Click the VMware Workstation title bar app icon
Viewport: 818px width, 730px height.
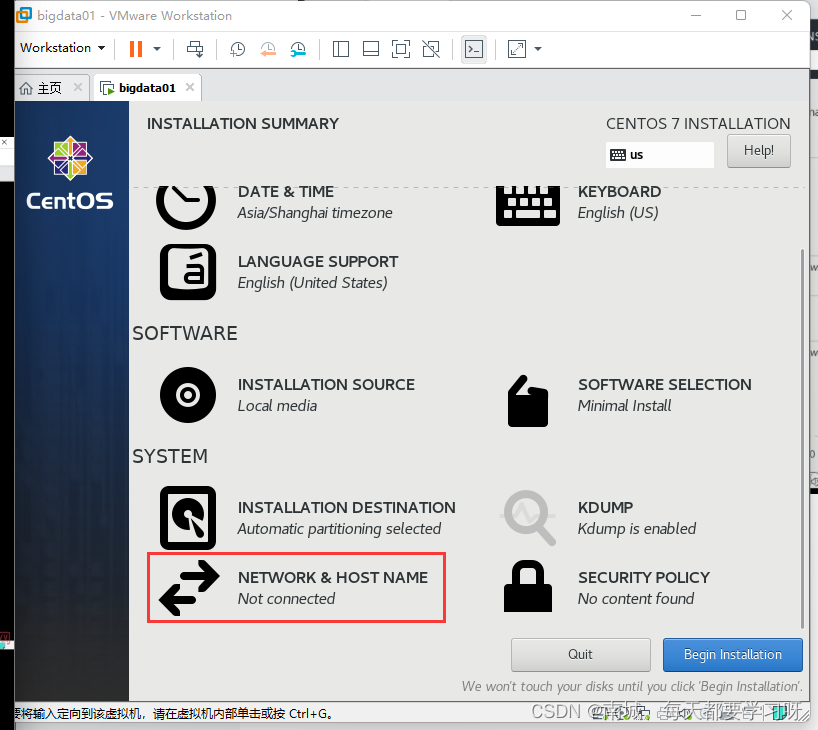click(24, 15)
